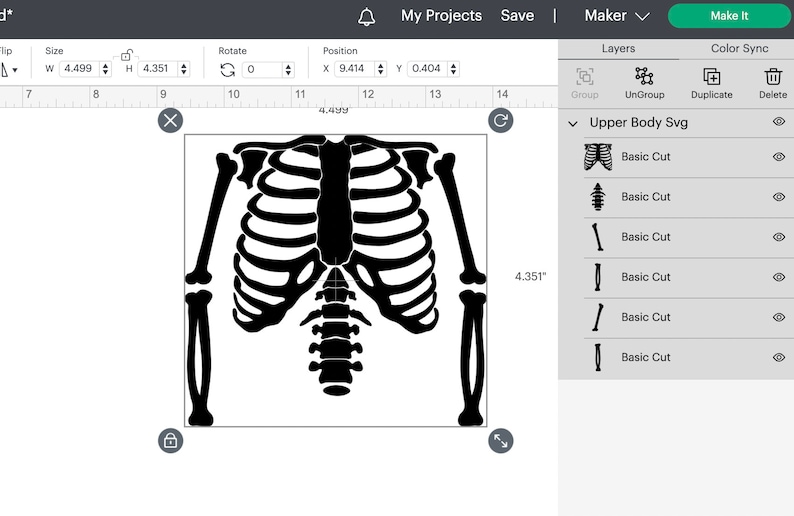This screenshot has height=516, width=794.
Task: Click the X position stepper arrows
Action: (380, 68)
